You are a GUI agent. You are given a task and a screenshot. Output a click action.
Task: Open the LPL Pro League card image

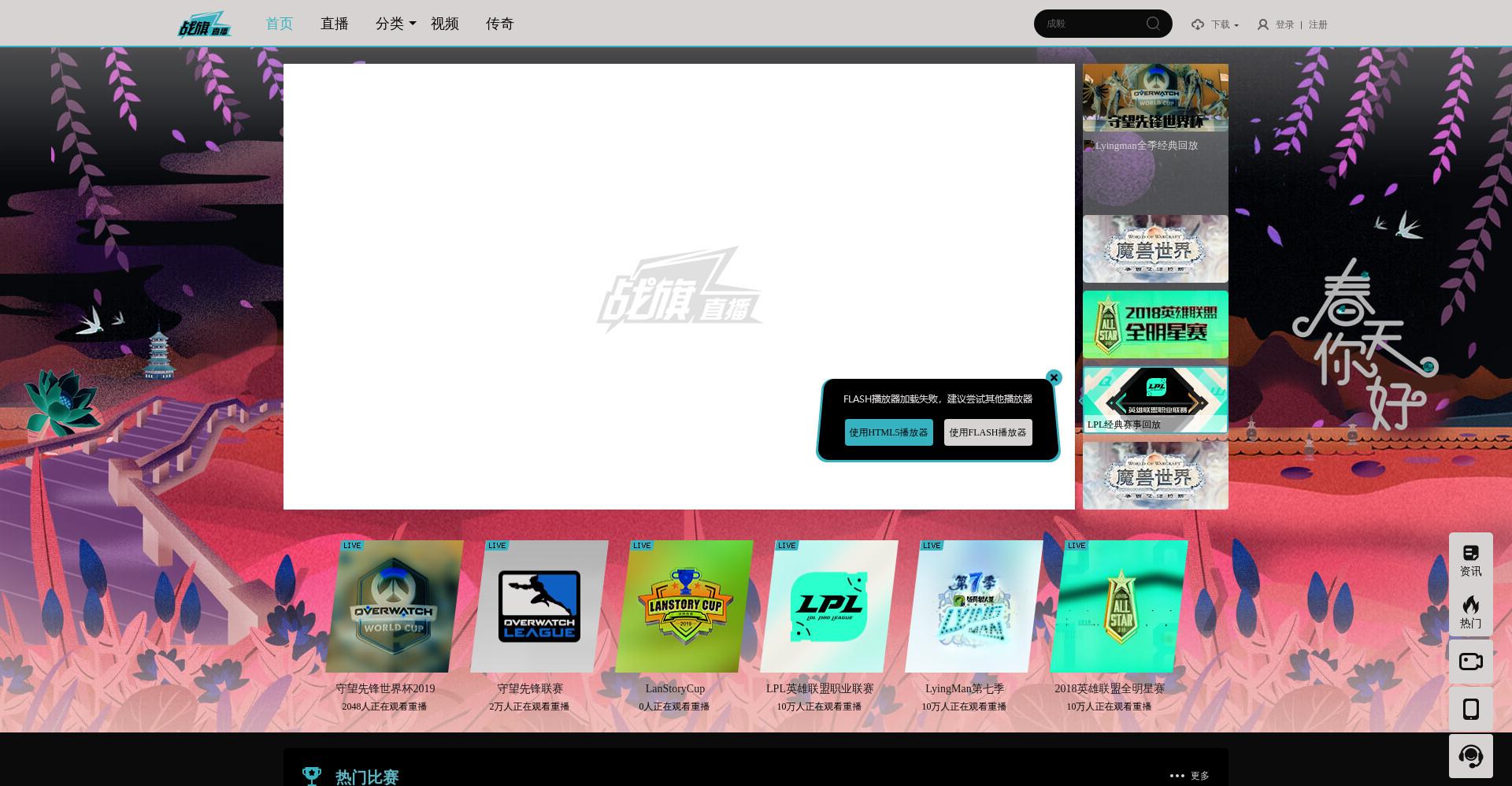[829, 606]
